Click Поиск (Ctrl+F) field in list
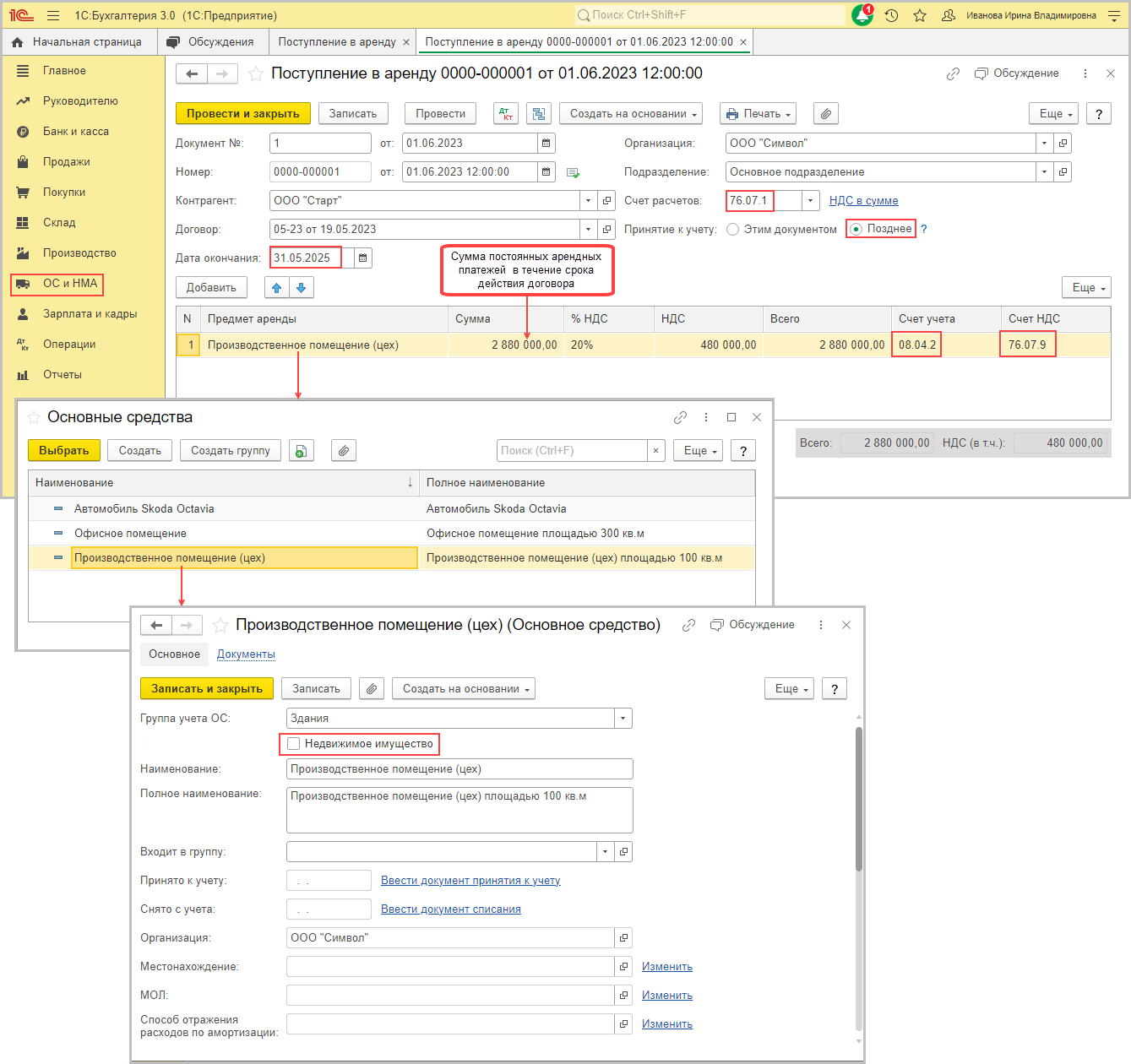The width and height of the screenshot is (1131, 1064). 572,451
